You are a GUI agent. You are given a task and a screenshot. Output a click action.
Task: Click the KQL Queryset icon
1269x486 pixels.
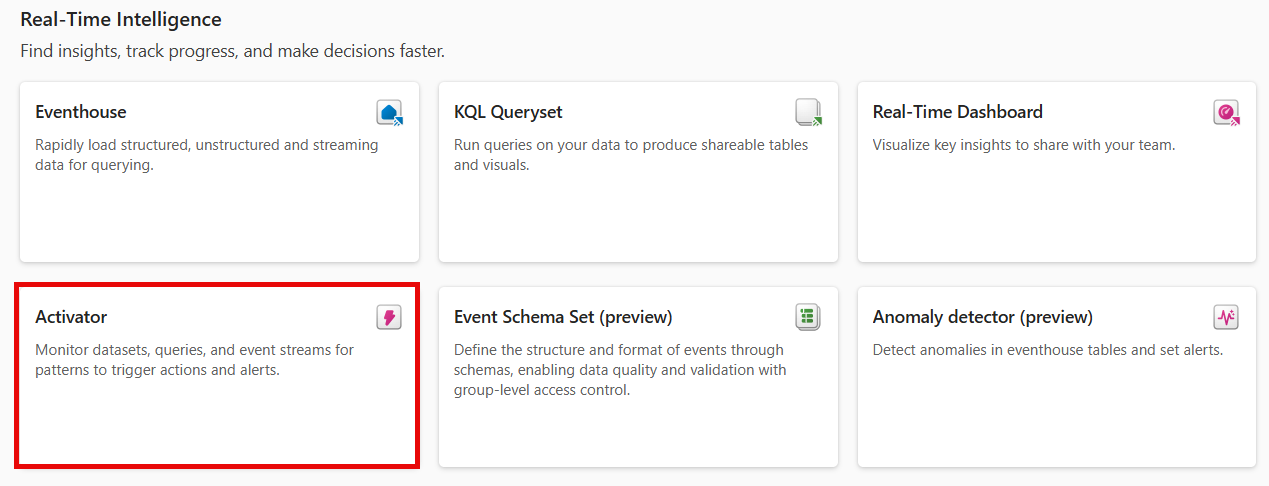pos(808,113)
